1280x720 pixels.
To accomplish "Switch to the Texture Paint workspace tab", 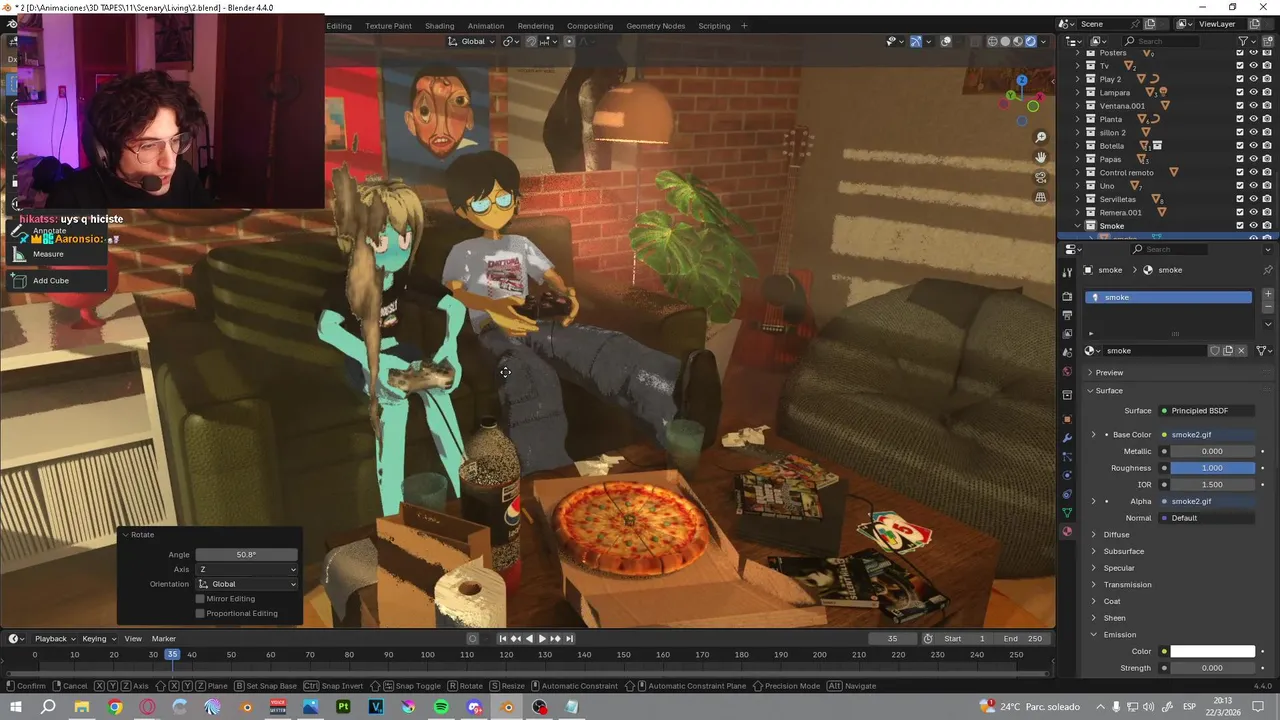I will click(388, 26).
